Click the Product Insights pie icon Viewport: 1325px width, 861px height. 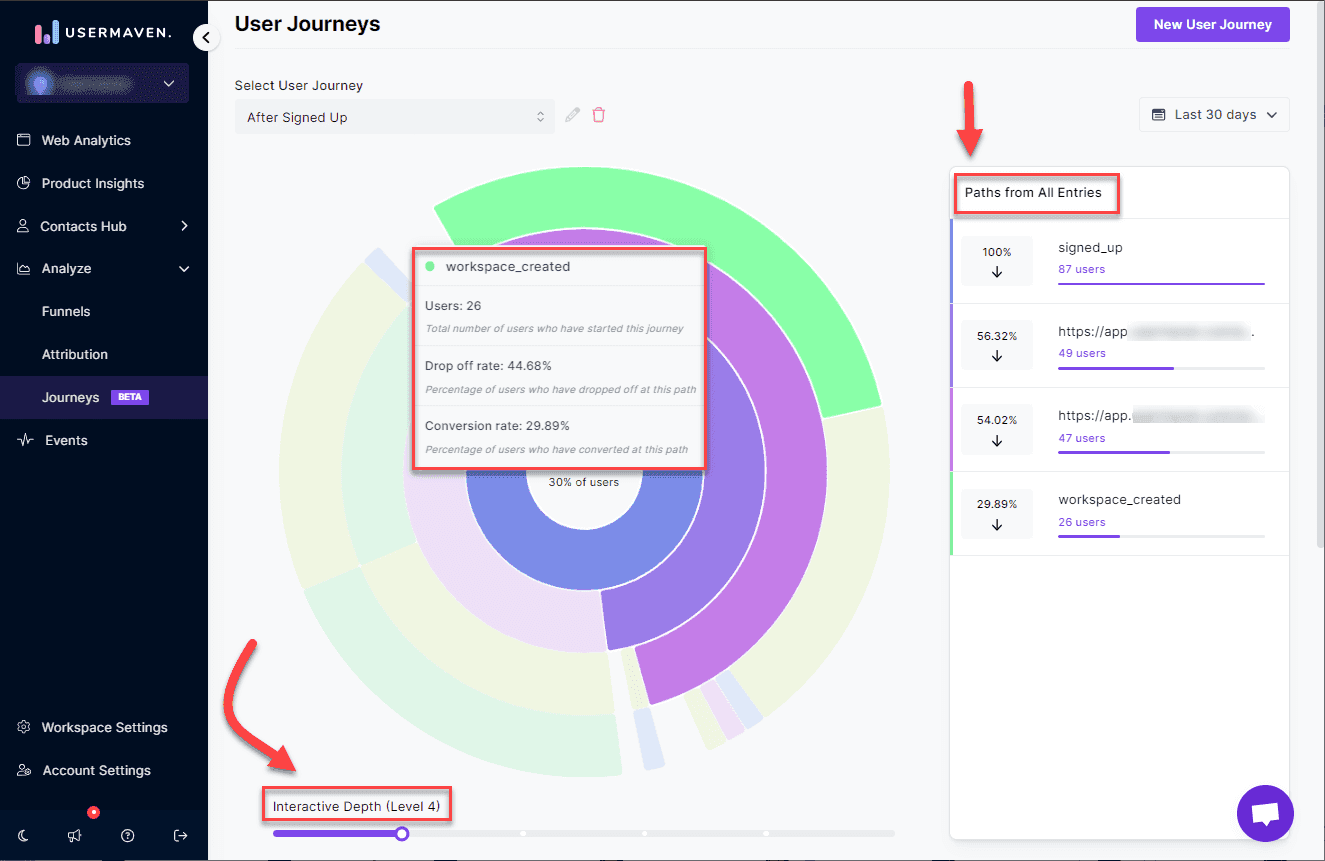24,184
